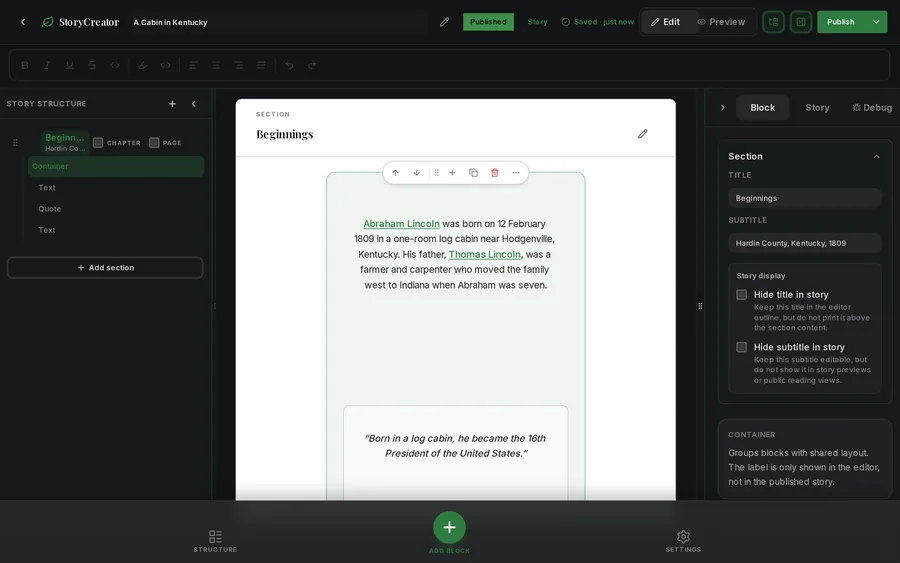
Task: Switch to Preview mode
Action: [721, 22]
